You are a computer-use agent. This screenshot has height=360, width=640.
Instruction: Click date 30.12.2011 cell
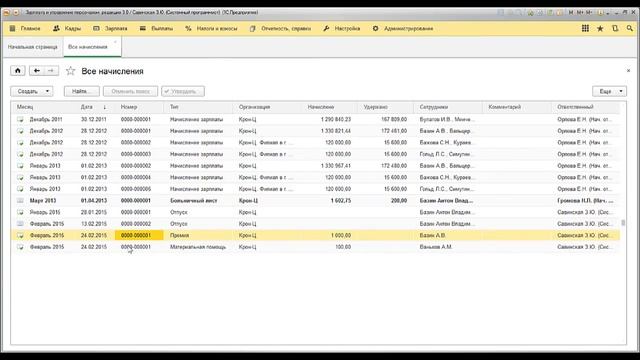(93, 119)
